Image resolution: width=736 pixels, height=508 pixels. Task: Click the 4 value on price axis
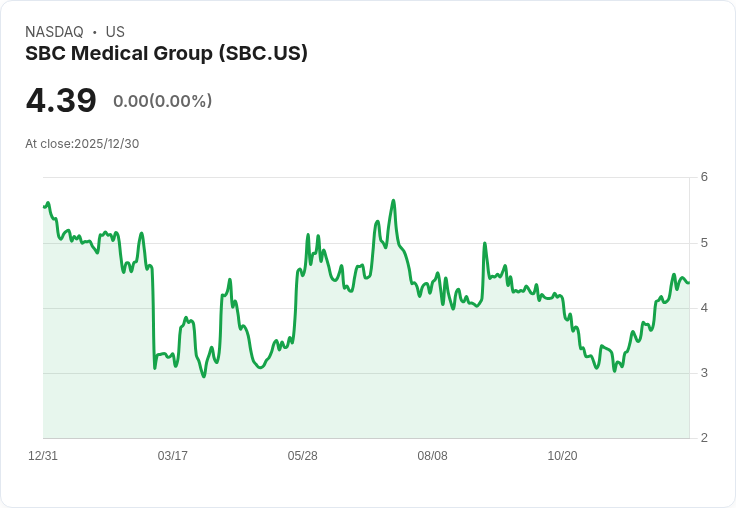click(704, 308)
